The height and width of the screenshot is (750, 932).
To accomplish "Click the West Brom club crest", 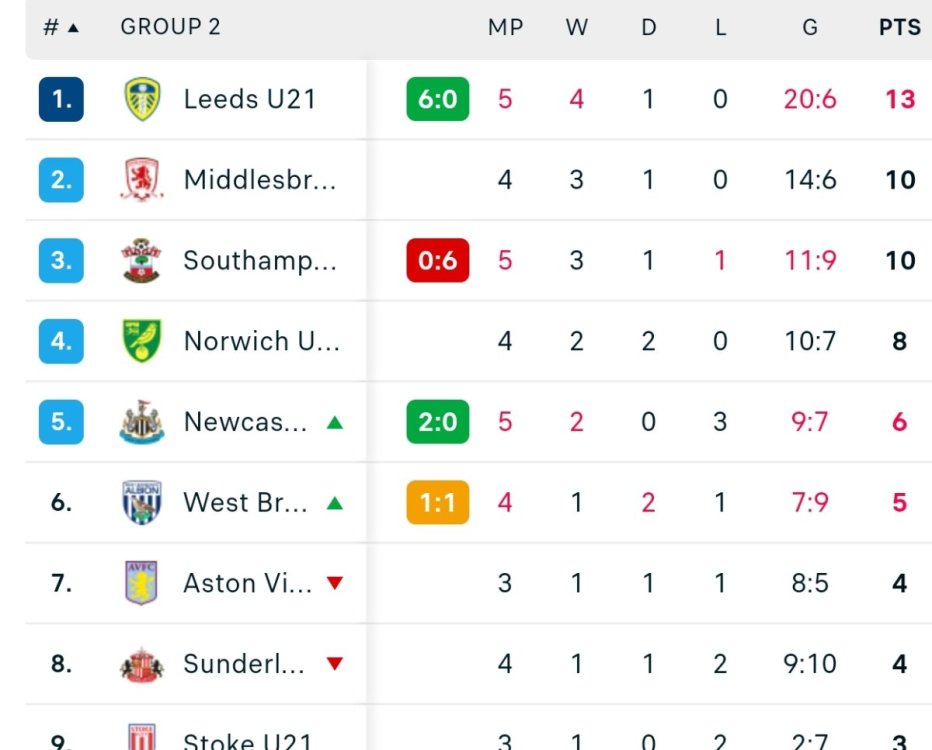I will click(x=142, y=502).
